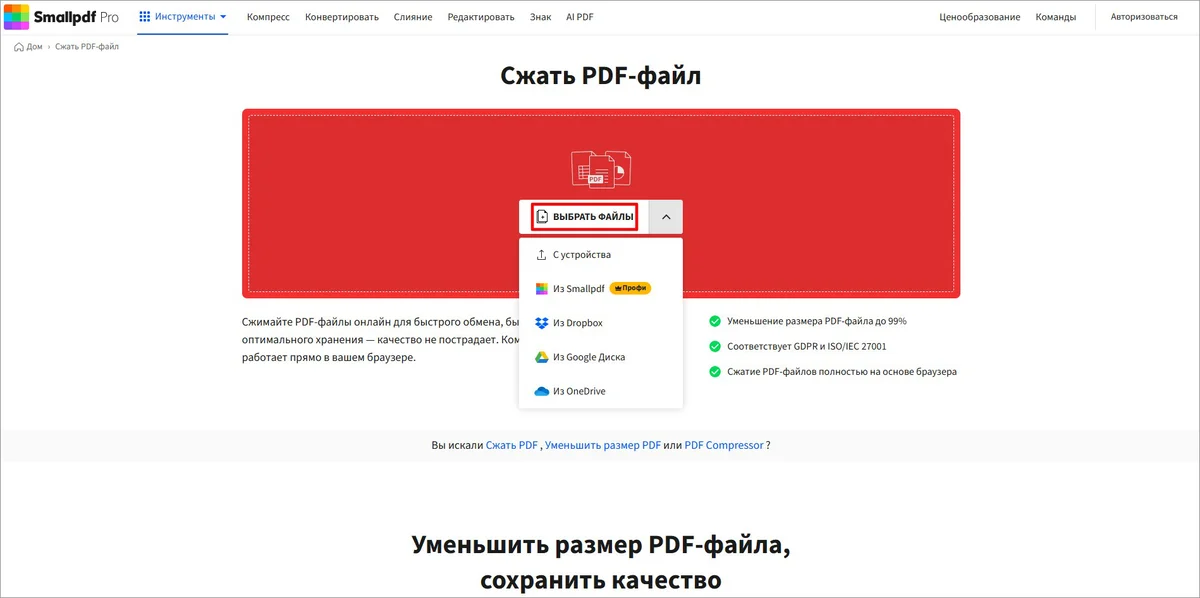Follow the Уменьшить размер PDF link
This screenshot has width=1200, height=598.
point(603,445)
